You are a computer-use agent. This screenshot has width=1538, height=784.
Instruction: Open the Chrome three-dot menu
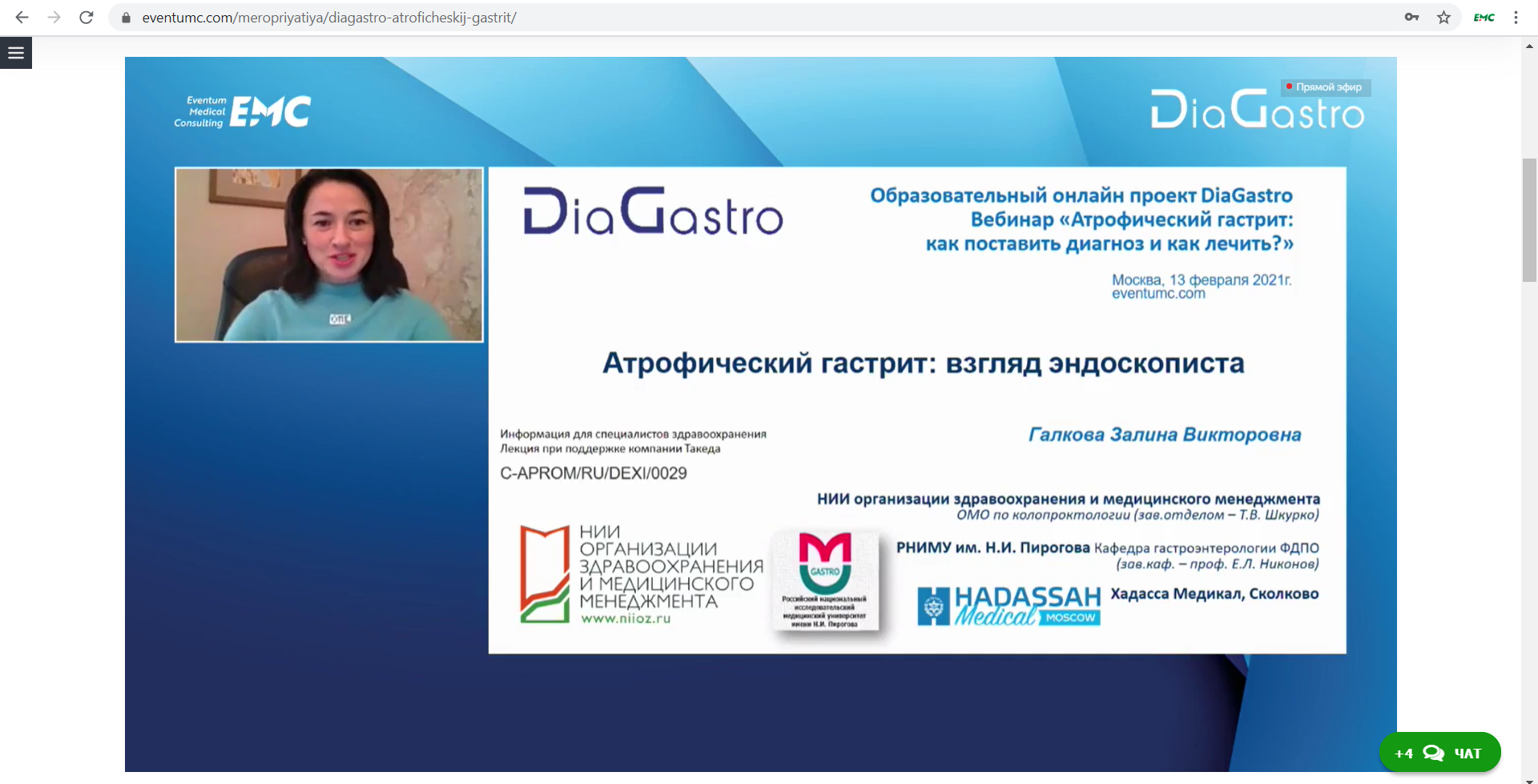1516,17
